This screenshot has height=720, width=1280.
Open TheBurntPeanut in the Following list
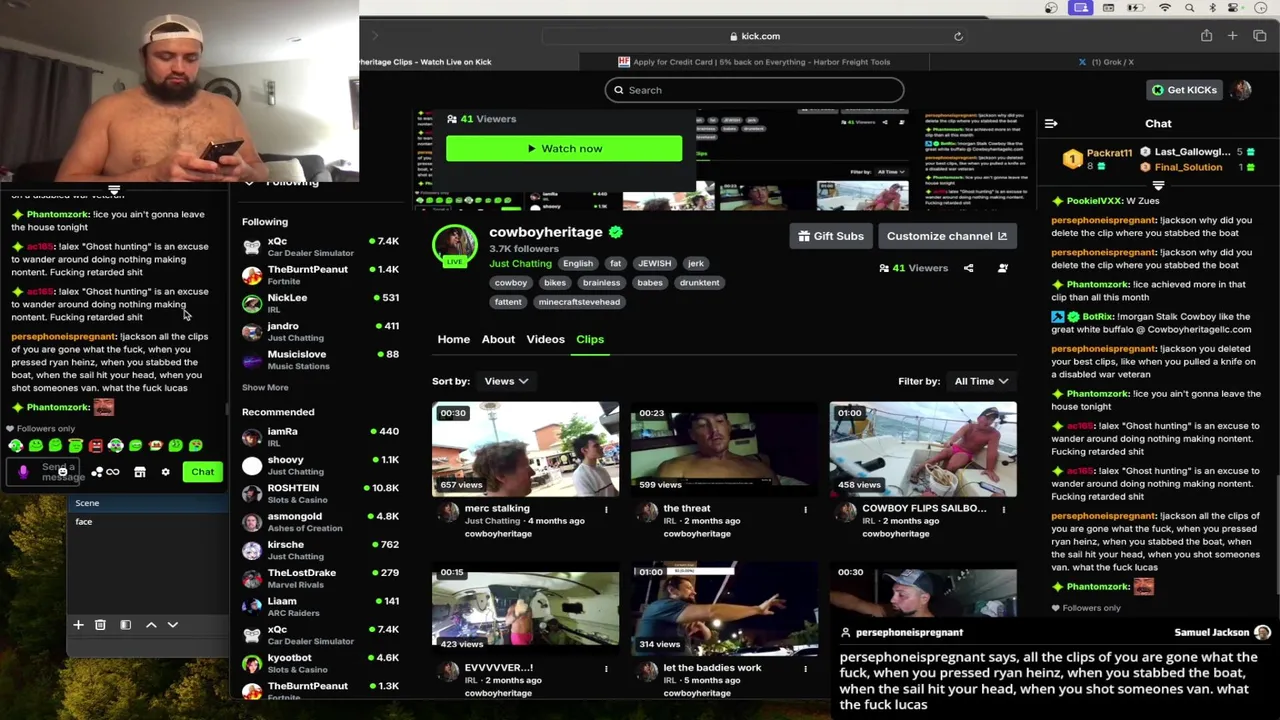pyautogui.click(x=320, y=275)
